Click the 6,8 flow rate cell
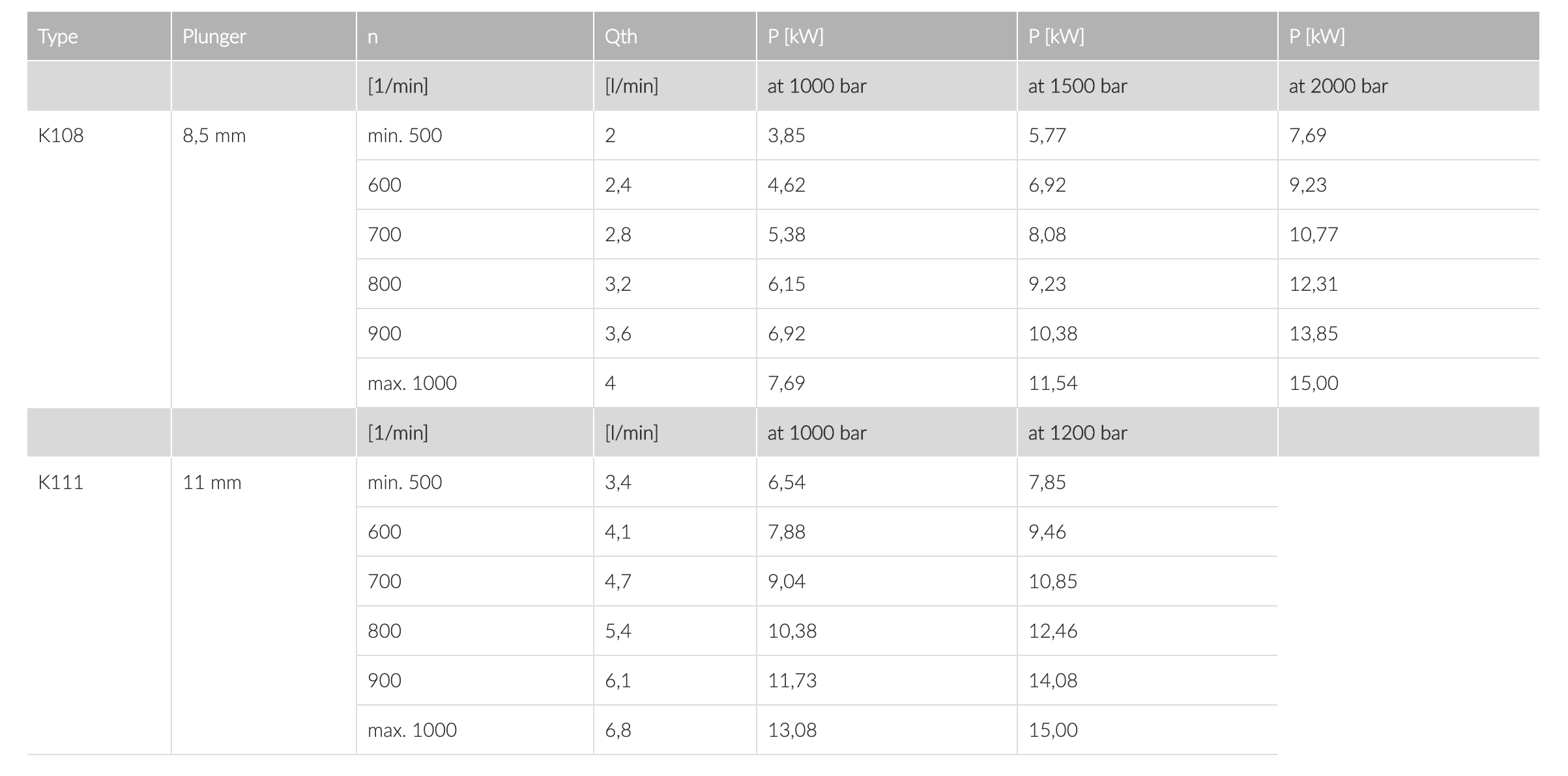Viewport: 1568px width, 776px height. (618, 730)
